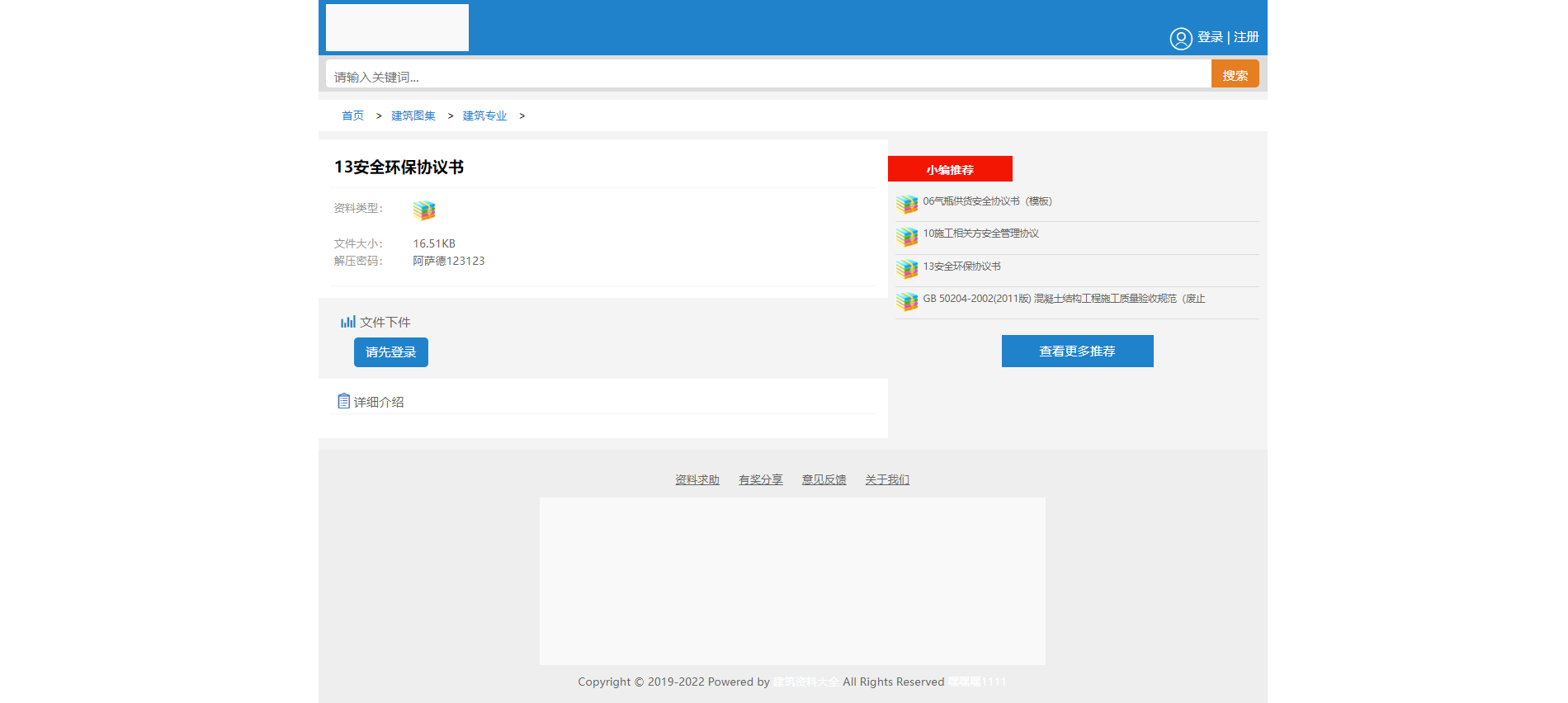Open the 登录 login link
This screenshot has width=1568, height=703.
click(x=1210, y=37)
